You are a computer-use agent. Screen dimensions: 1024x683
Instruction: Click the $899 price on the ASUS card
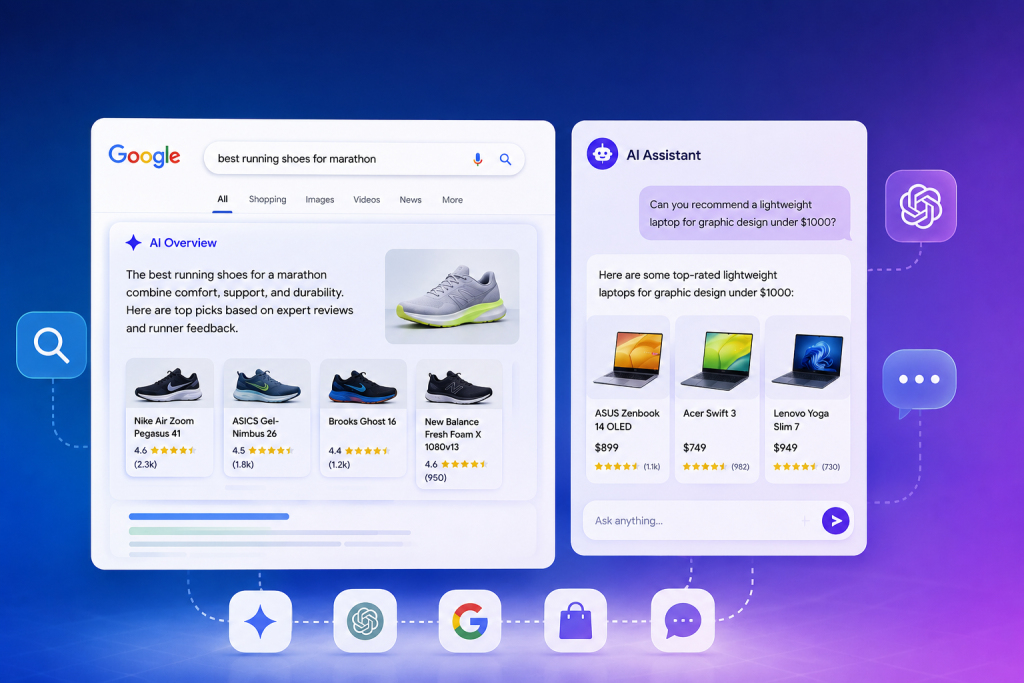(x=607, y=447)
